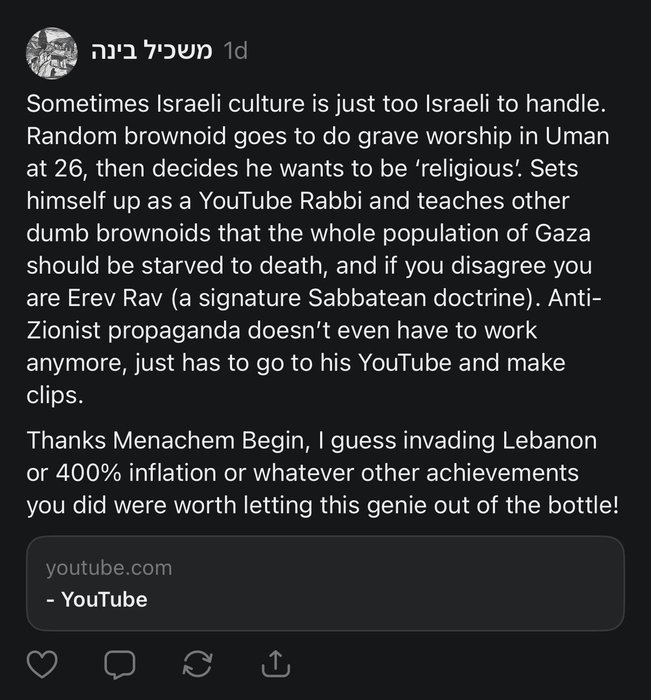Repost using the circular arrows icon
Viewport: 651px width, 700px height.
(198, 663)
